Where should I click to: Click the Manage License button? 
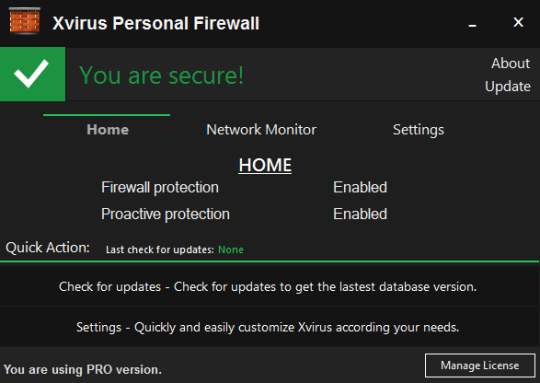480,365
